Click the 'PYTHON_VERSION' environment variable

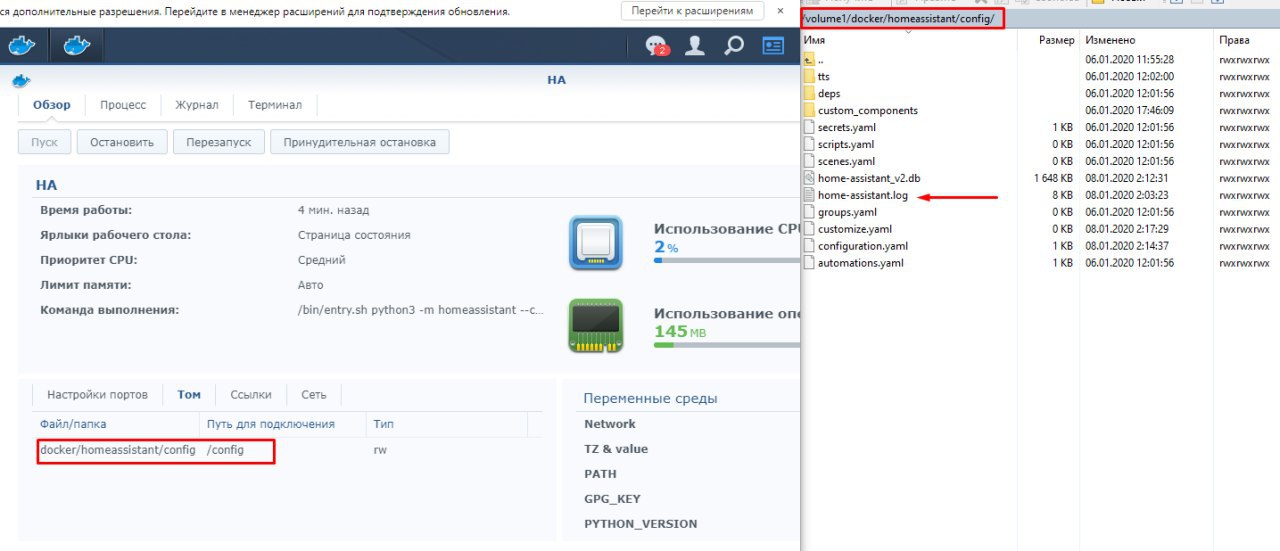[641, 524]
